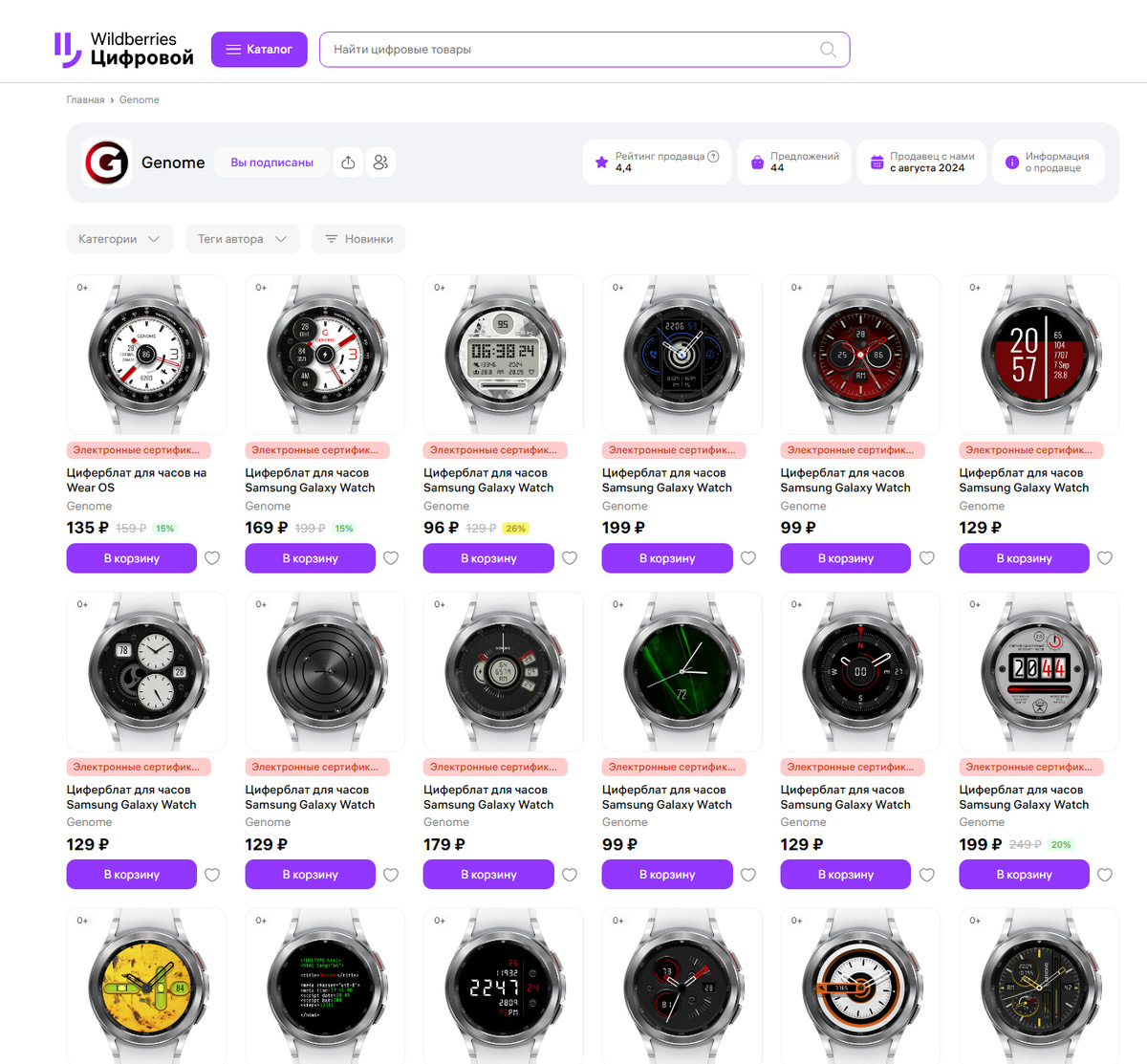Open the green code terminal watchface image
This screenshot has width=1147, height=1064.
[x=325, y=986]
